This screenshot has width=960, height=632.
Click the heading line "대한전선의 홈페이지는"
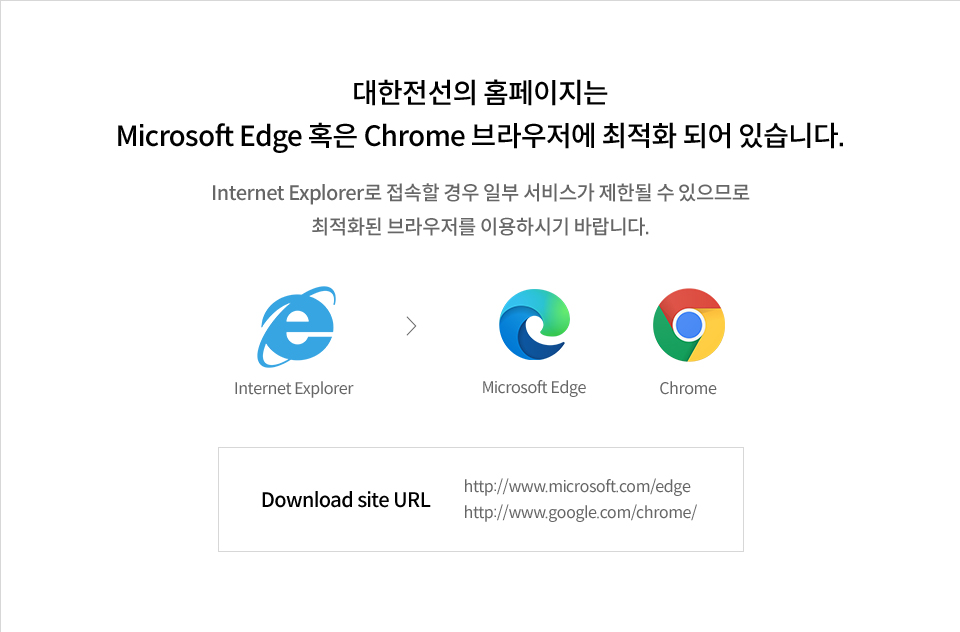480,93
